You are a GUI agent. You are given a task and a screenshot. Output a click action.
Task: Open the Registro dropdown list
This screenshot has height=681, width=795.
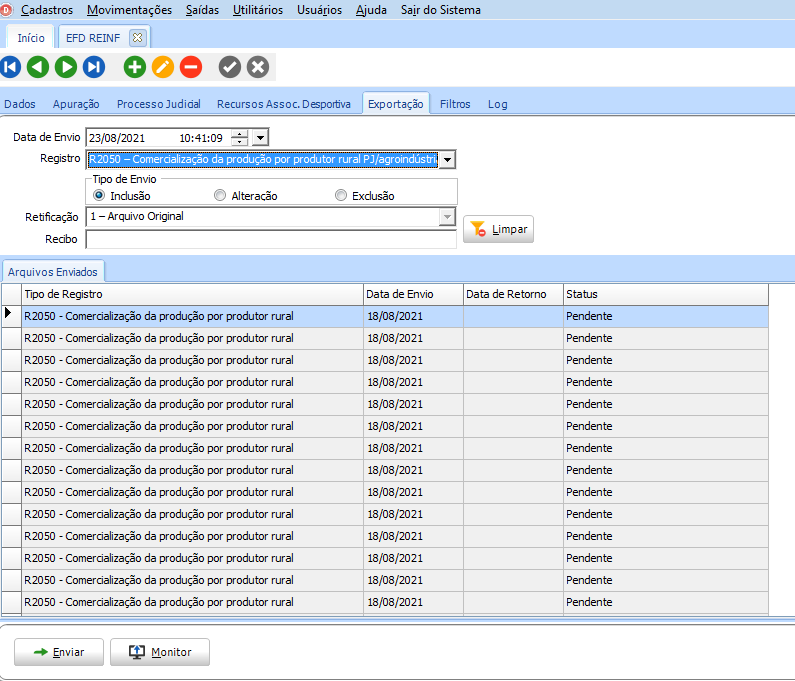pos(447,160)
